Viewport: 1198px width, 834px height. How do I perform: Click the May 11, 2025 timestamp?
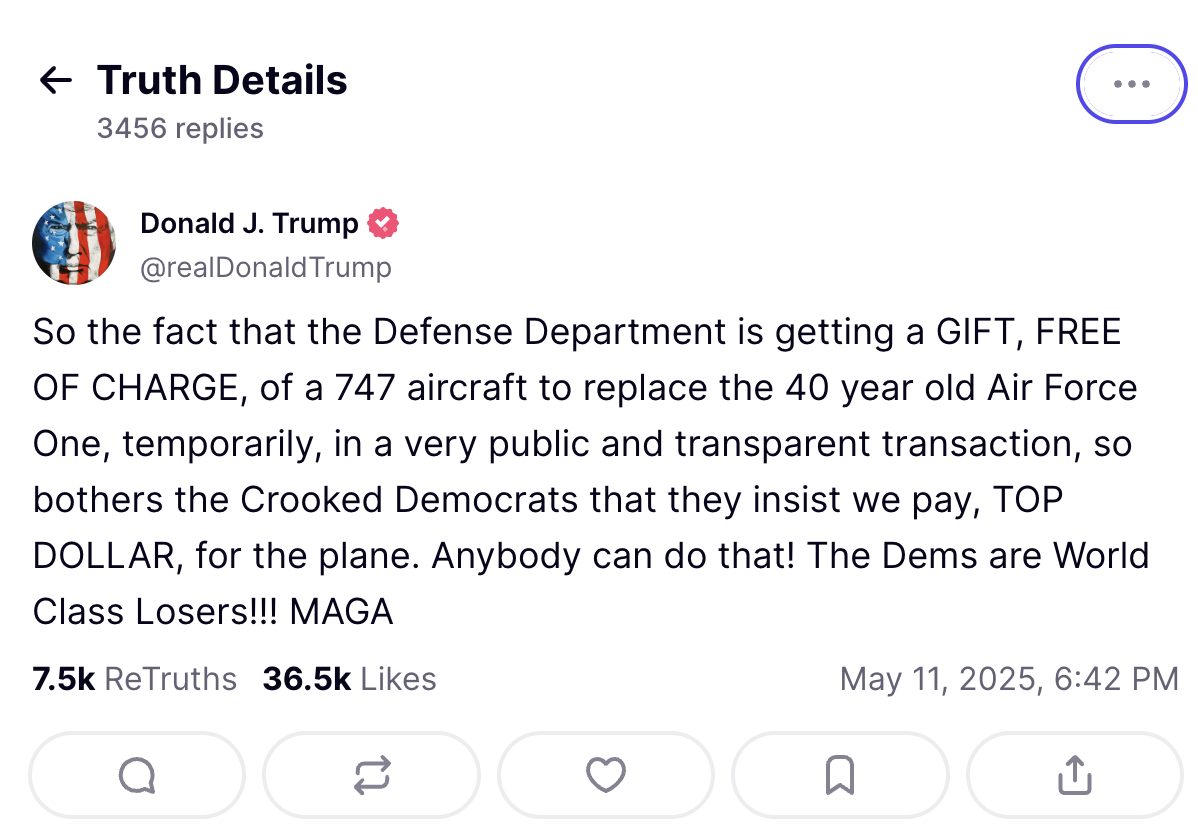click(1009, 679)
